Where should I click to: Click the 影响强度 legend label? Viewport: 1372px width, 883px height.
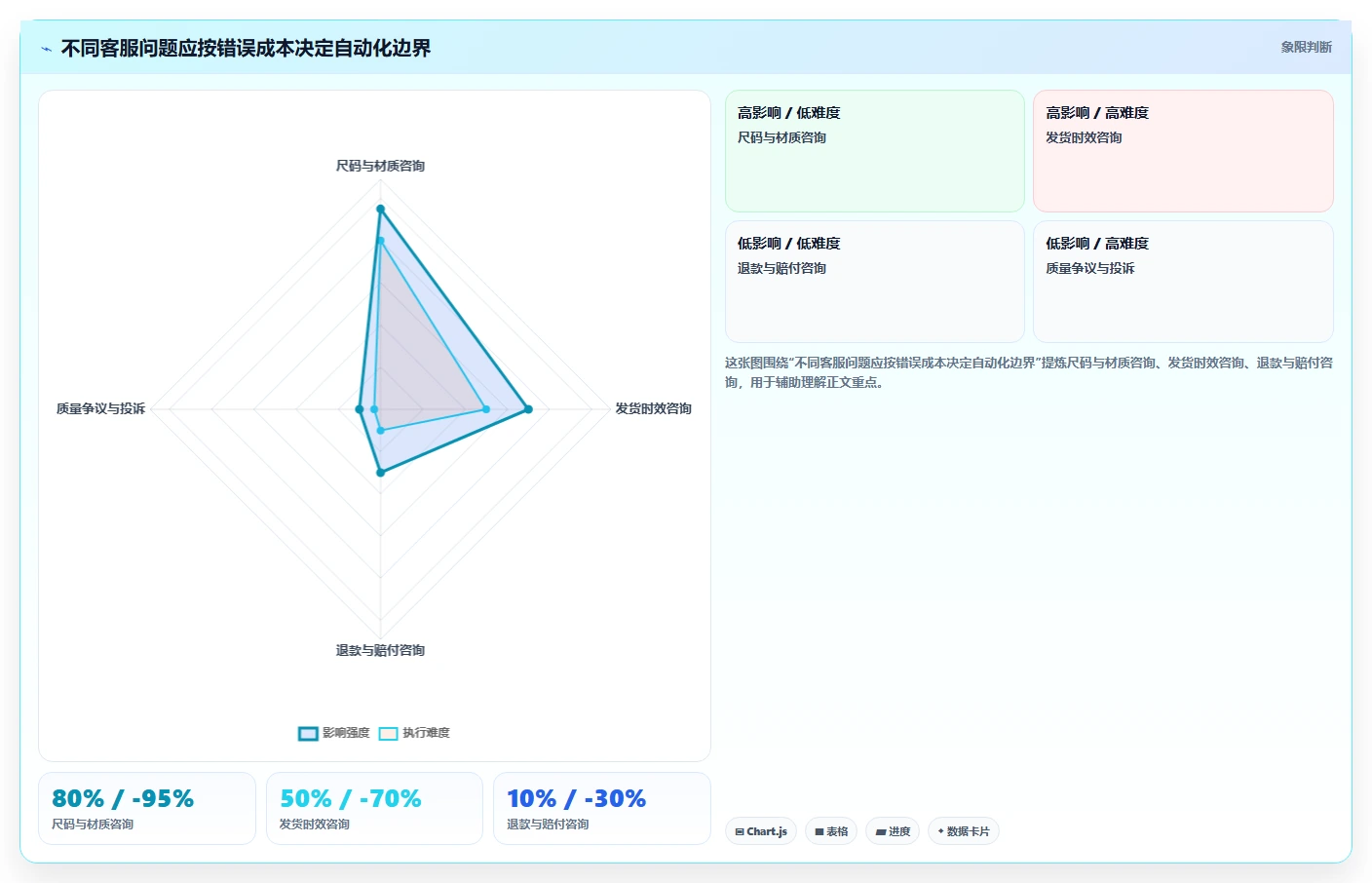click(346, 733)
